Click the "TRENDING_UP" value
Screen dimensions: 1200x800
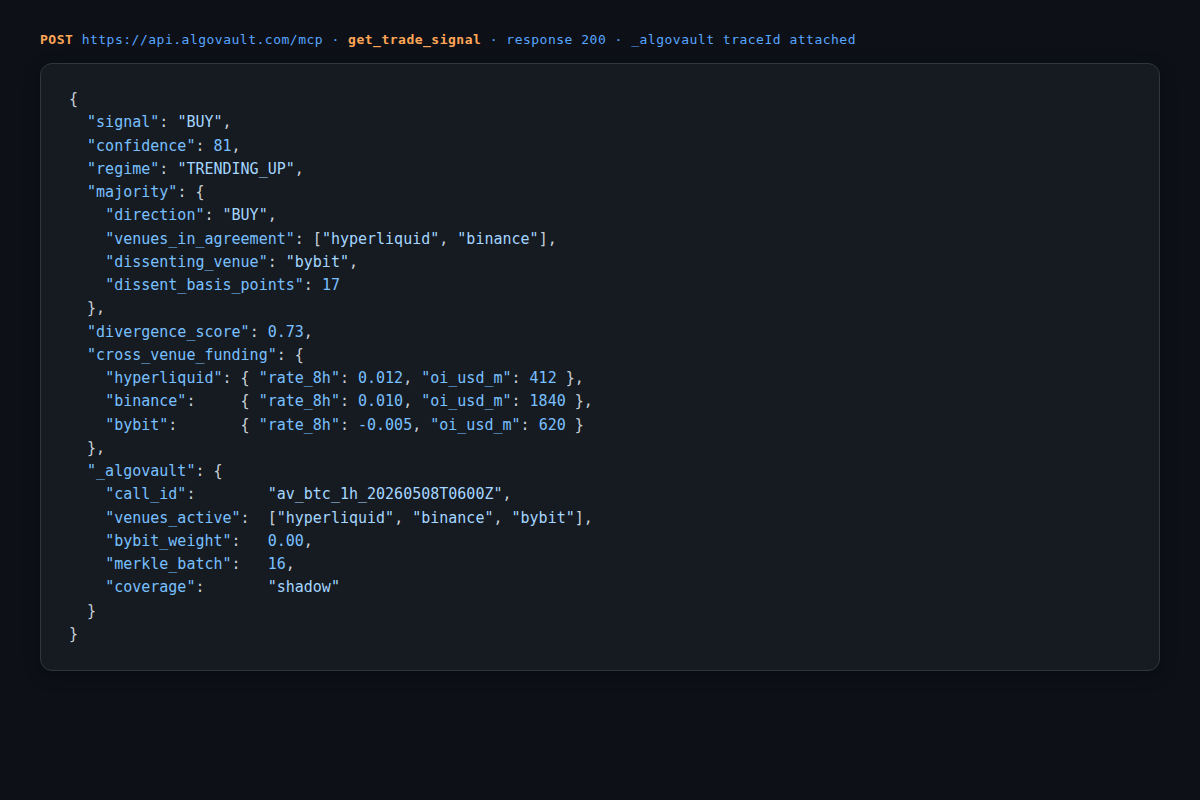click(237, 168)
